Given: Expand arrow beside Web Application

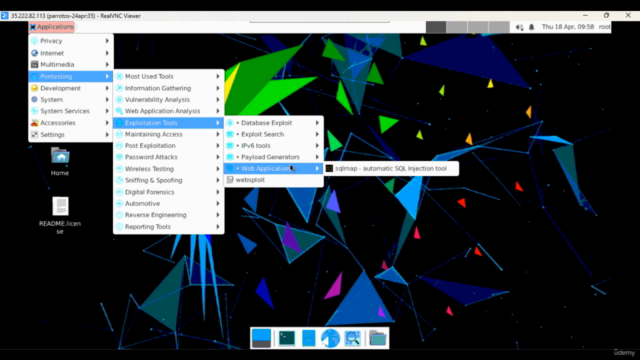Looking at the screenshot, I should (317, 169).
